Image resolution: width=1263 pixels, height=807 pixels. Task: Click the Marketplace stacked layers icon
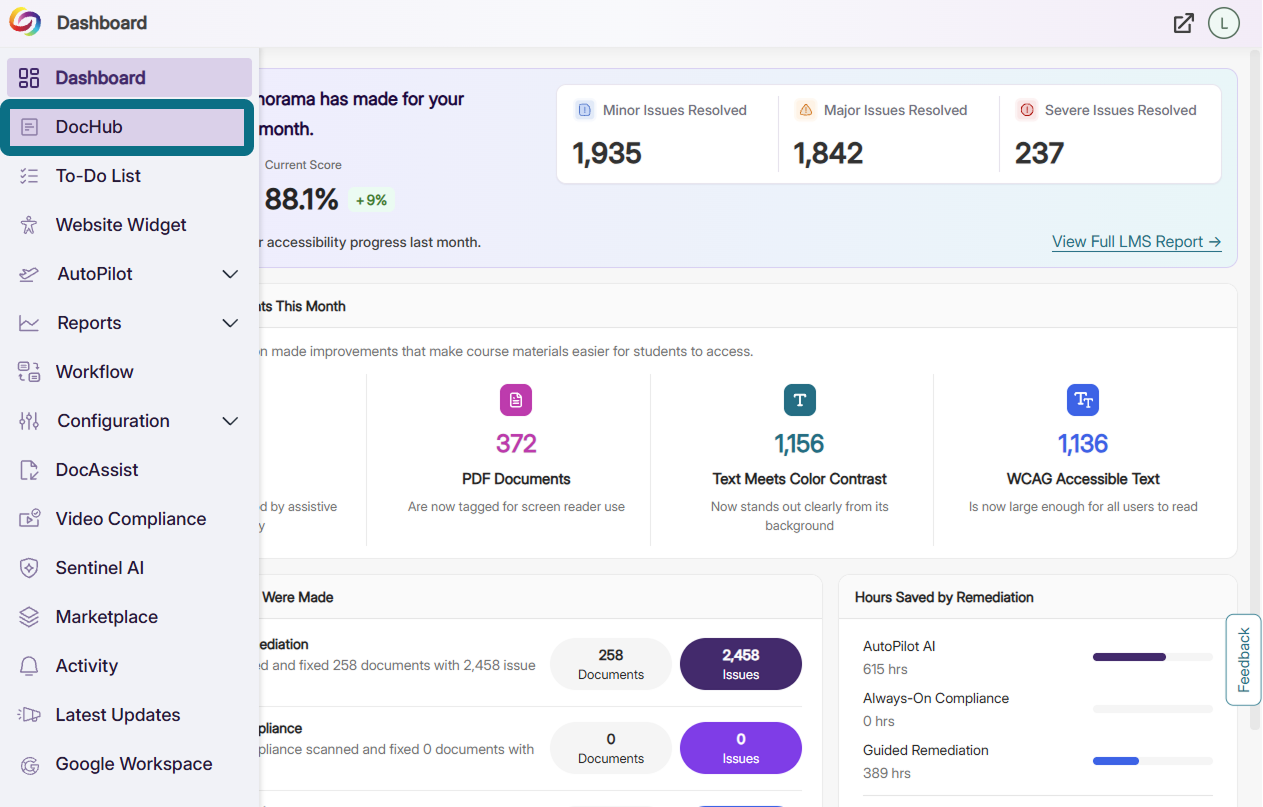pyautogui.click(x=29, y=617)
